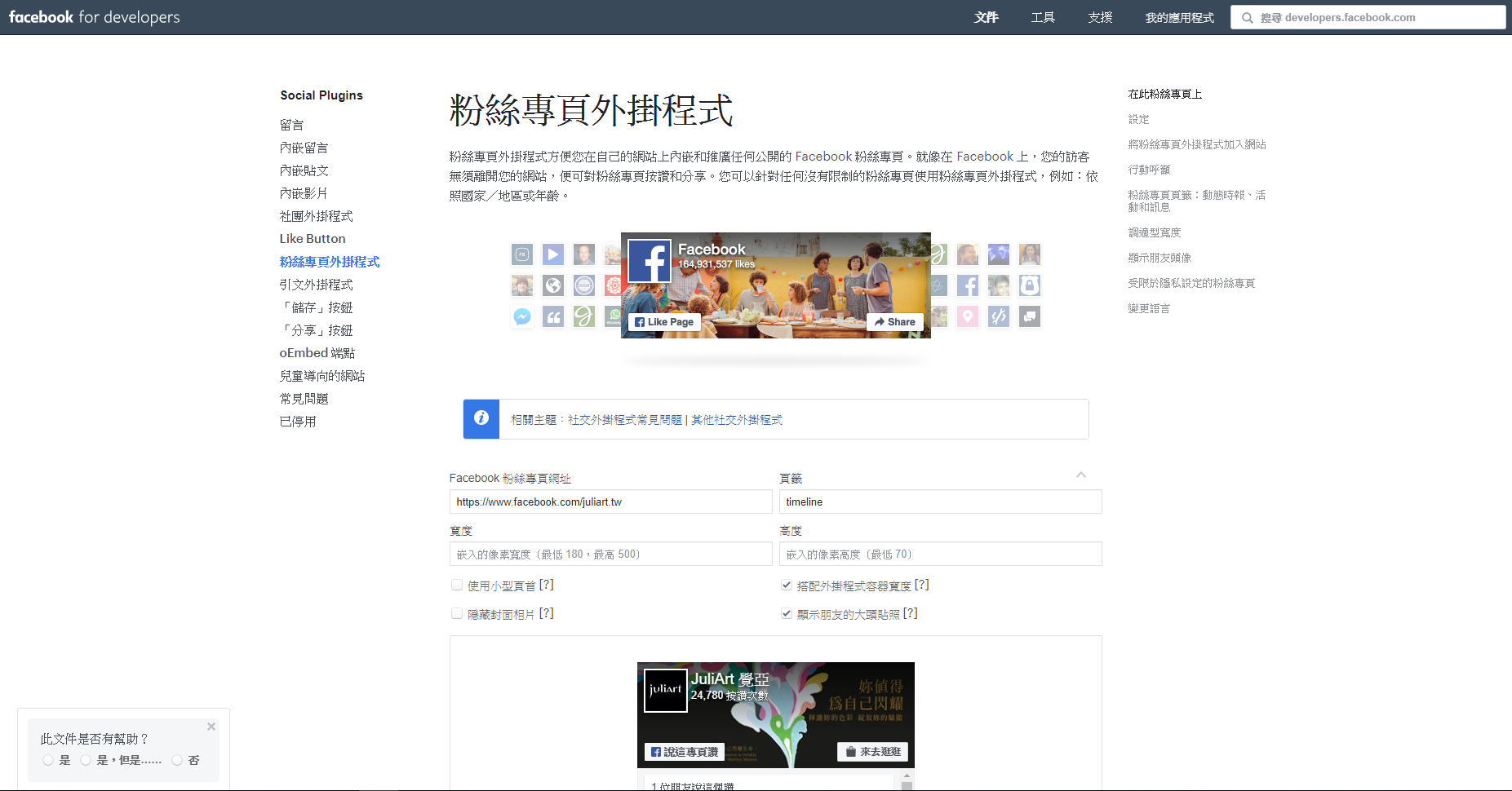Enable the 使用小型頁首 checkbox

pos(457,585)
